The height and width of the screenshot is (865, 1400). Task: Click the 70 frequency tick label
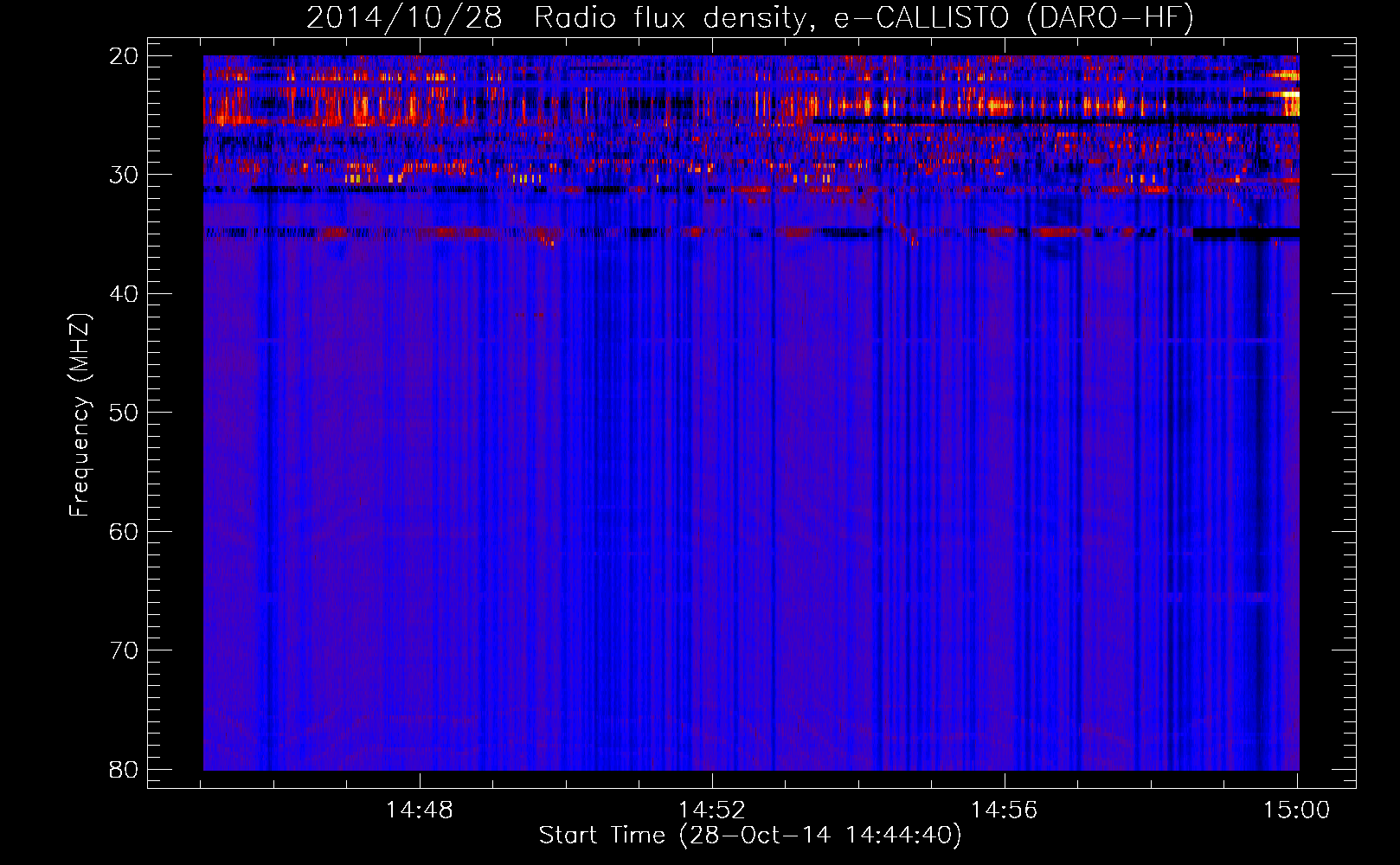tap(125, 650)
